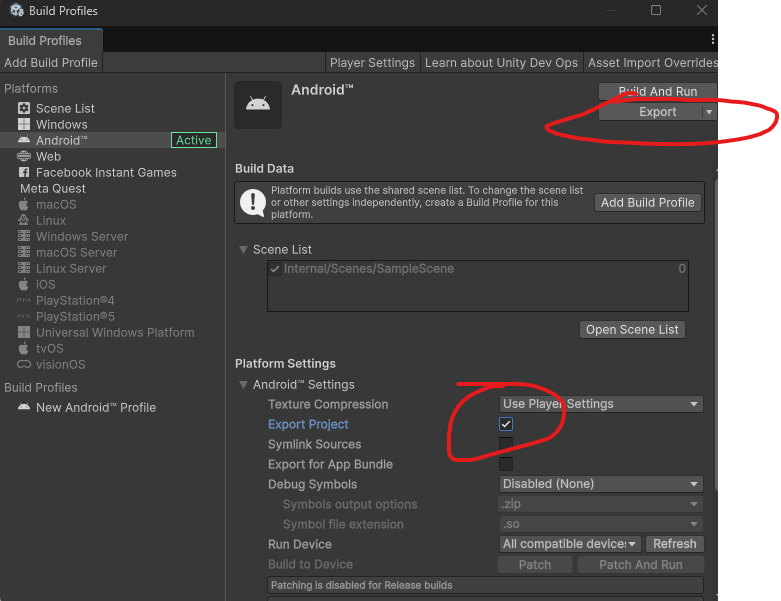Click the PlayStation 4 logo icon

(x=24, y=300)
